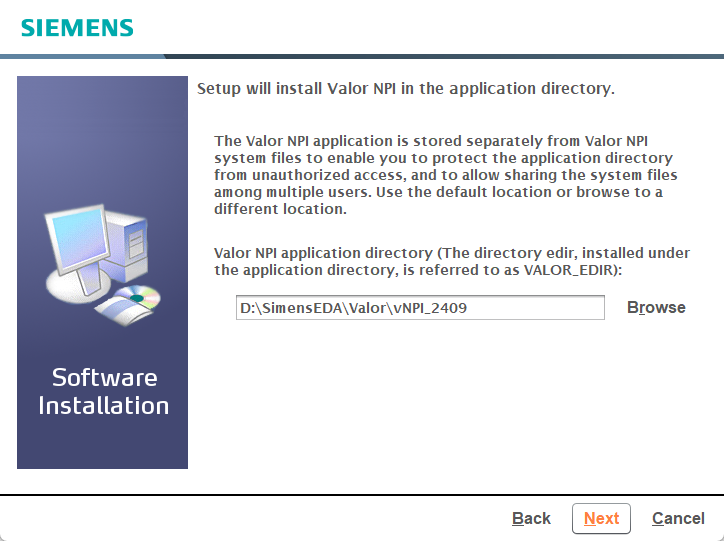
Task: Click the application directory path field
Action: (x=420, y=307)
